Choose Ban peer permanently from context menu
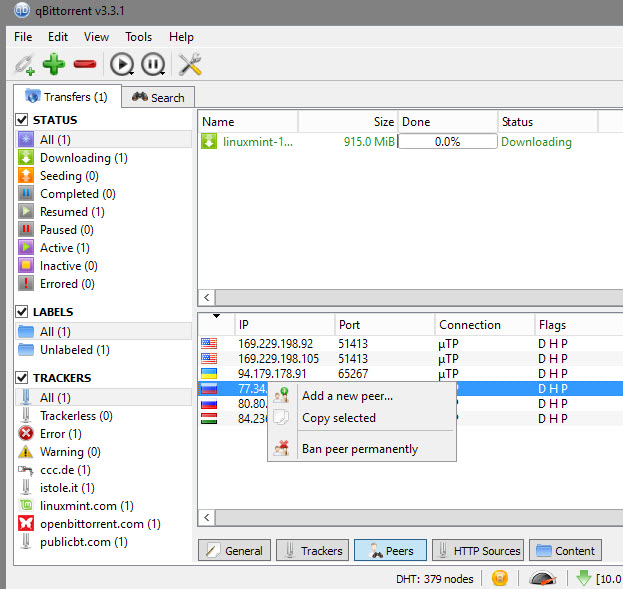Image resolution: width=623 pixels, height=589 pixels. [362, 449]
